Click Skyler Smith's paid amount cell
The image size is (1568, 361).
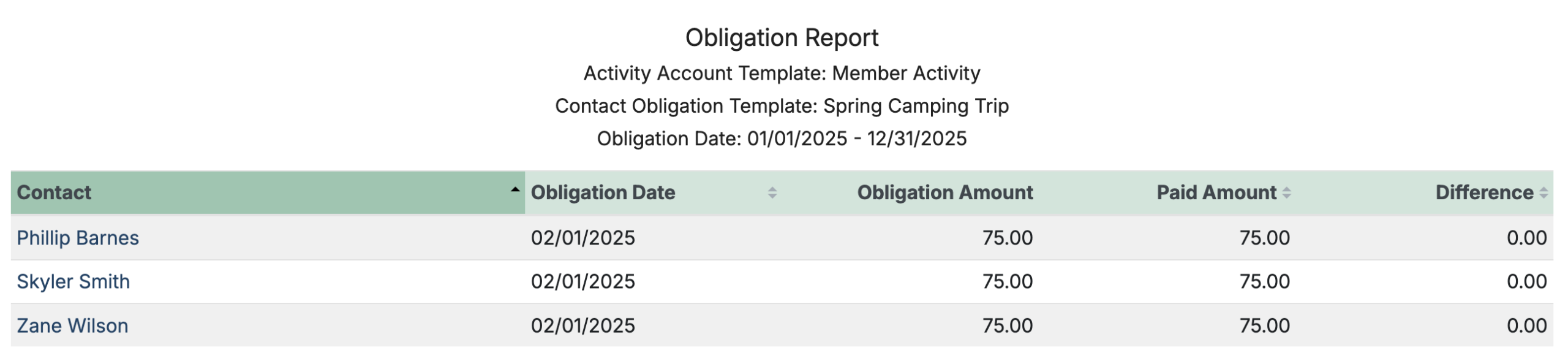(x=1264, y=281)
